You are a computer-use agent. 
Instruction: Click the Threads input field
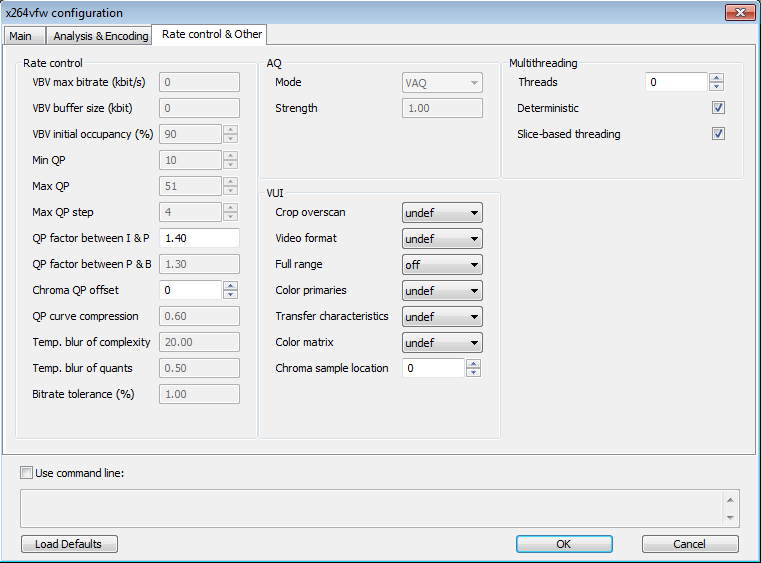(x=676, y=82)
